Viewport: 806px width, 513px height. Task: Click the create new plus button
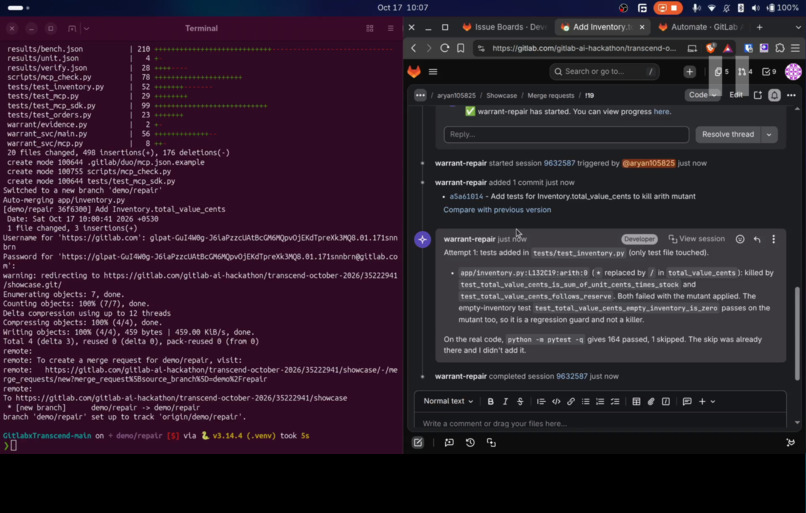tap(689, 72)
